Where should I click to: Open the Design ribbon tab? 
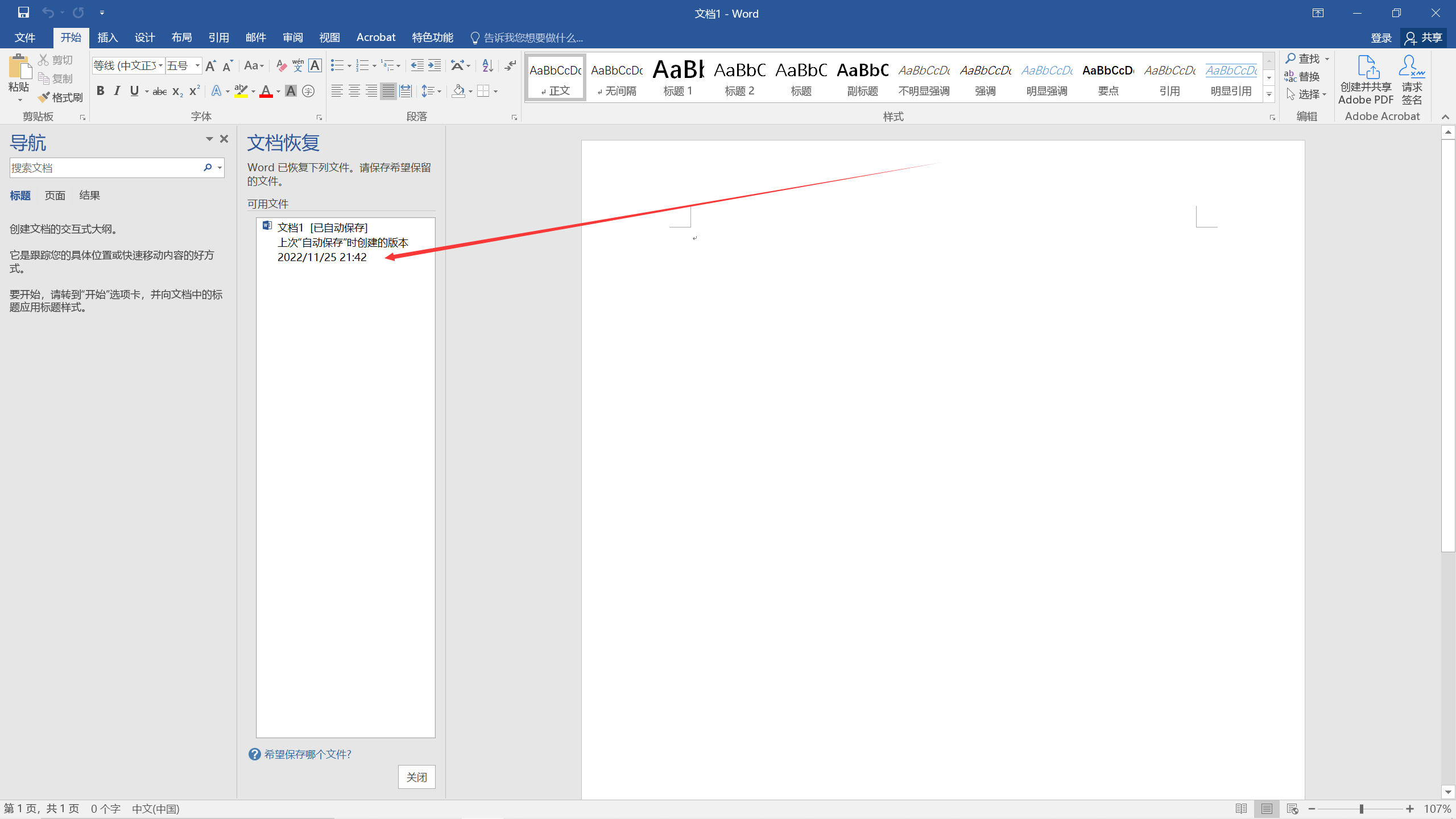click(144, 38)
